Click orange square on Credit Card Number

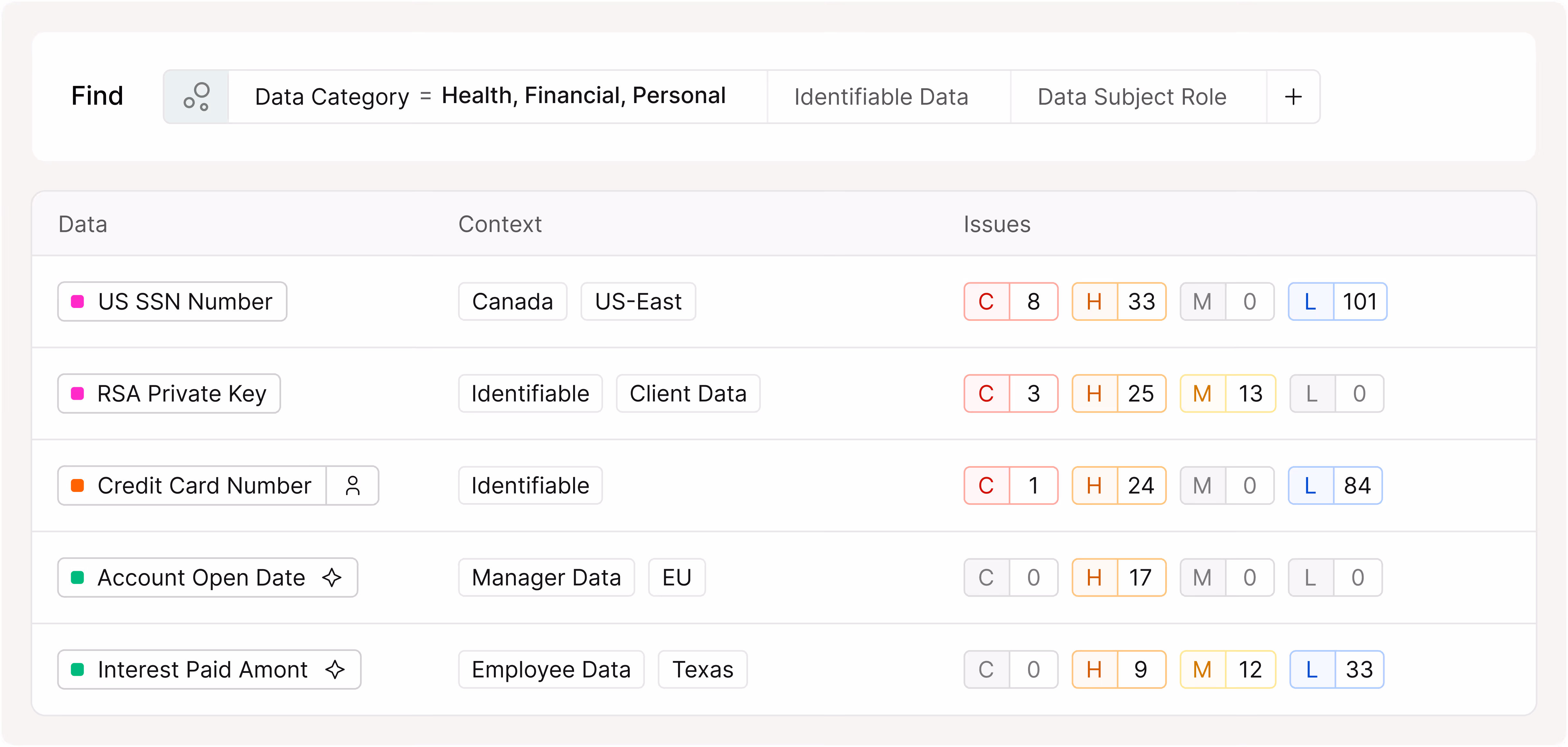(77, 486)
